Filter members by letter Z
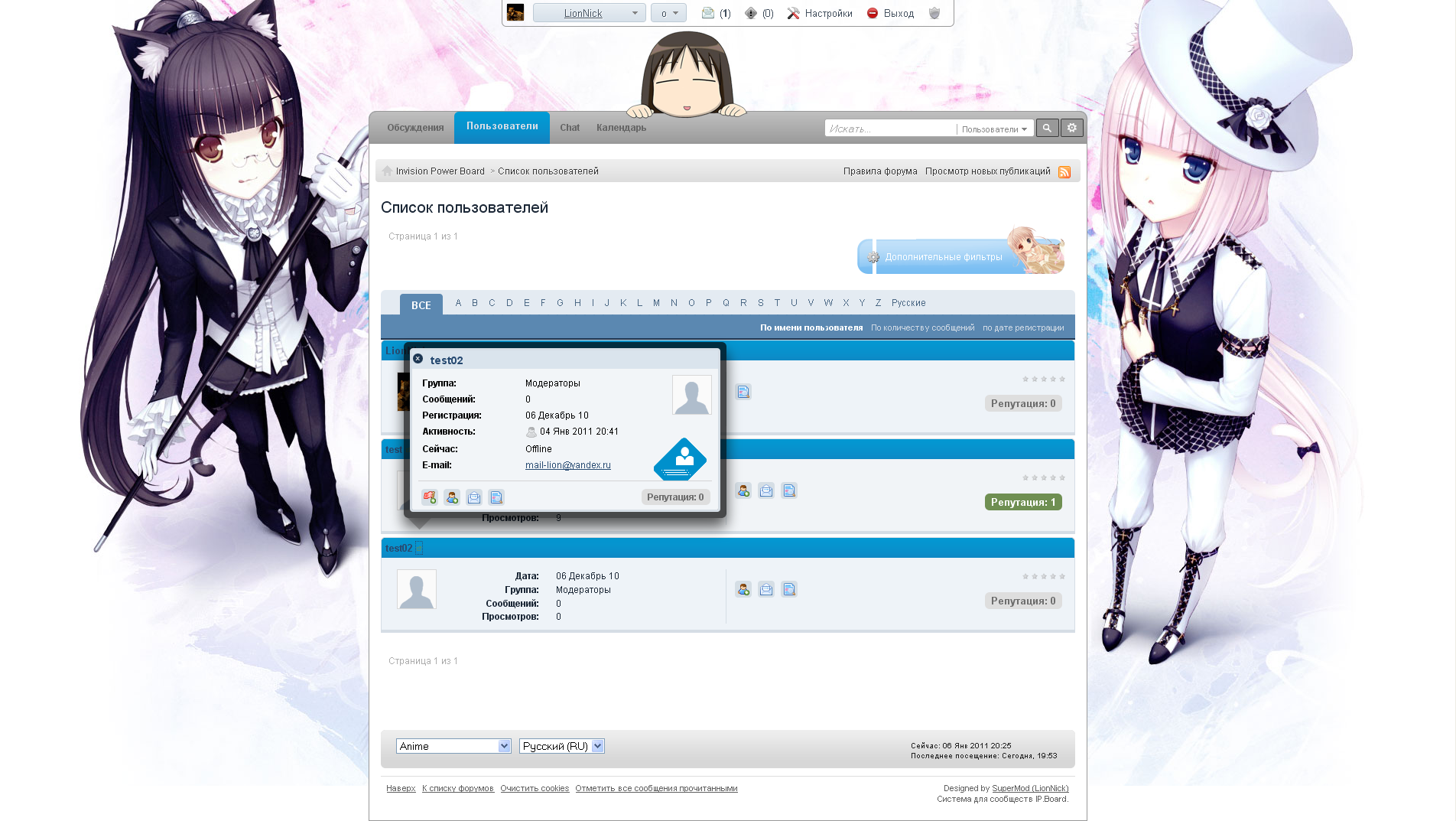The height and width of the screenshot is (821, 1456). coord(878,303)
